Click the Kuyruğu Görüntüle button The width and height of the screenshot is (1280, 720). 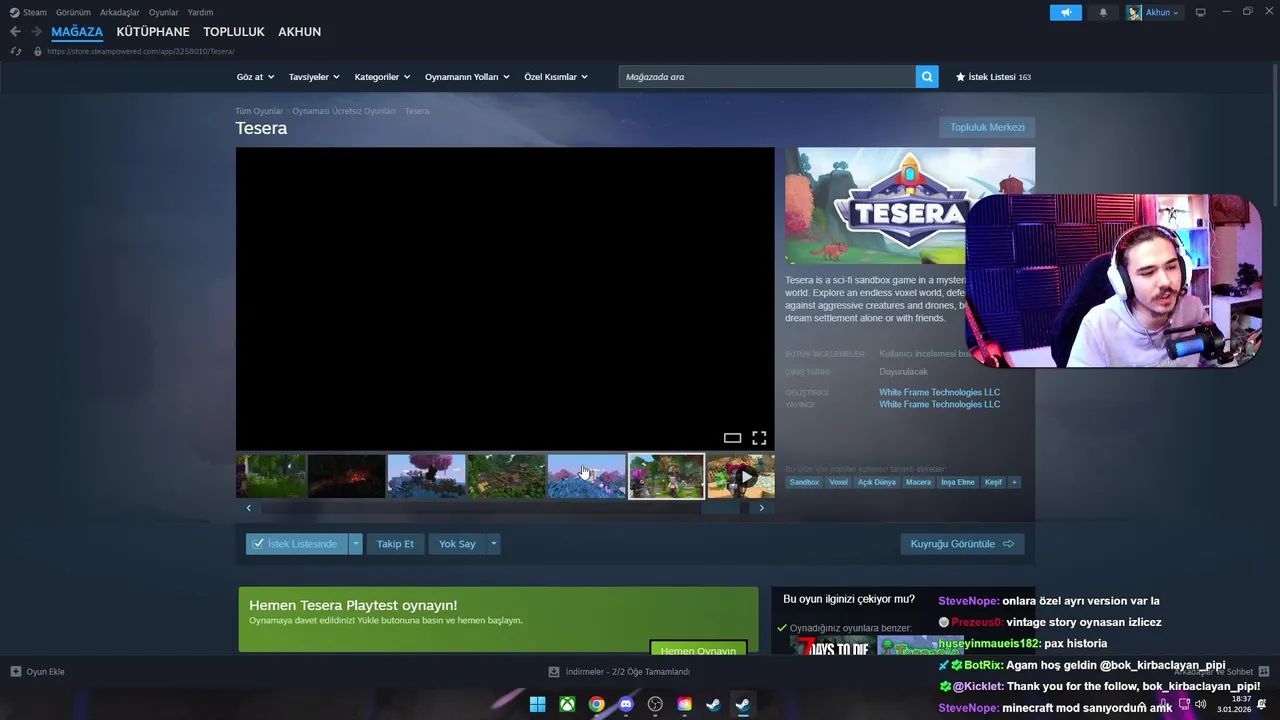(x=962, y=544)
